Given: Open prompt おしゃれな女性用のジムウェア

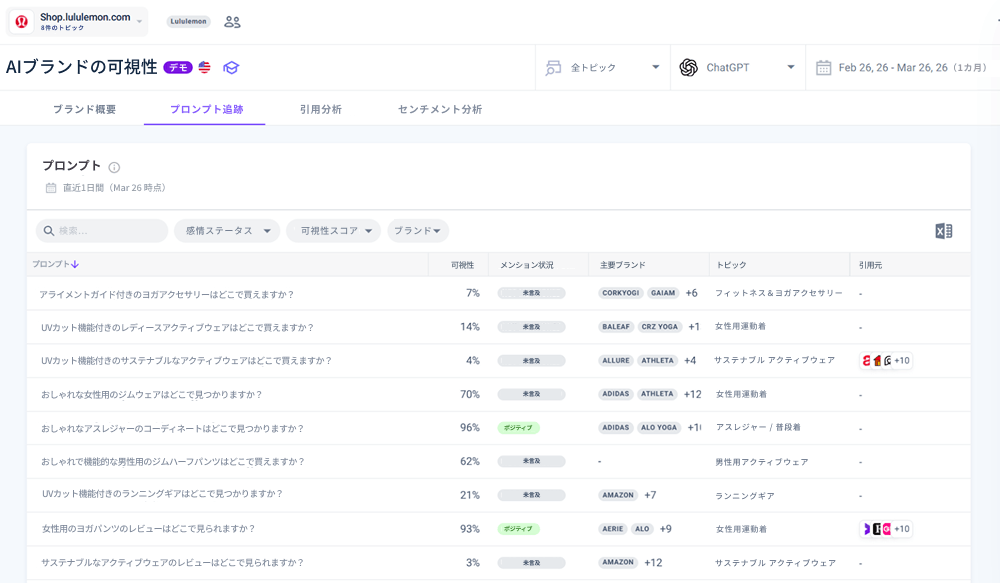Looking at the screenshot, I should point(152,394).
